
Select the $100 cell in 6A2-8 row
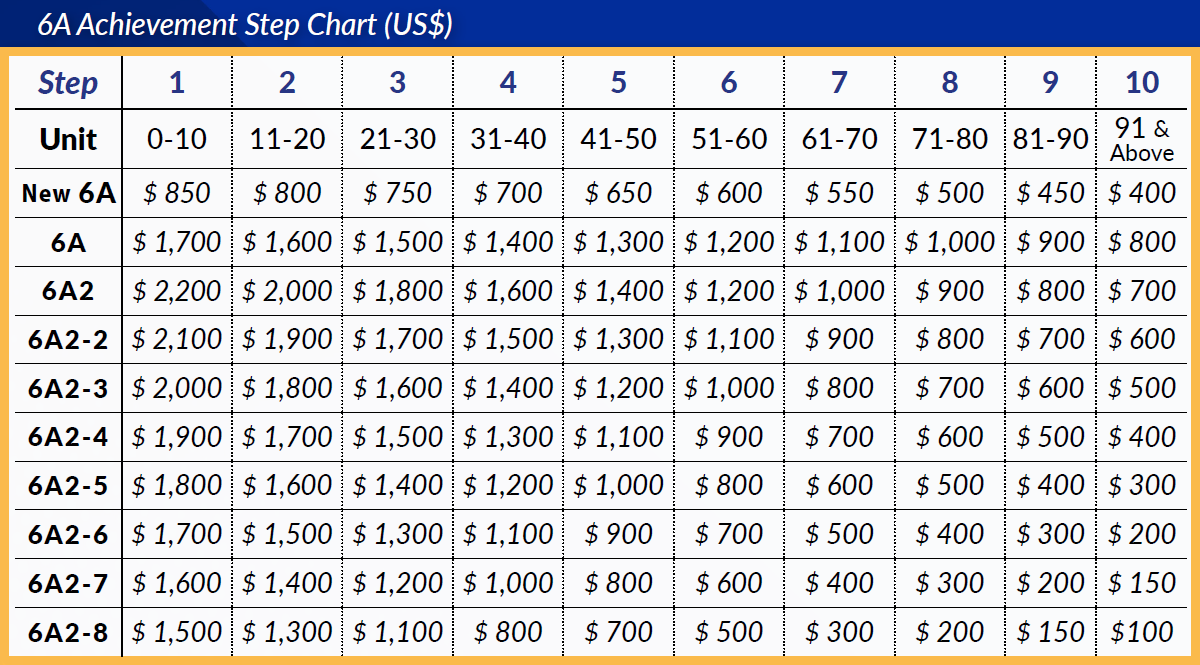click(x=1142, y=632)
